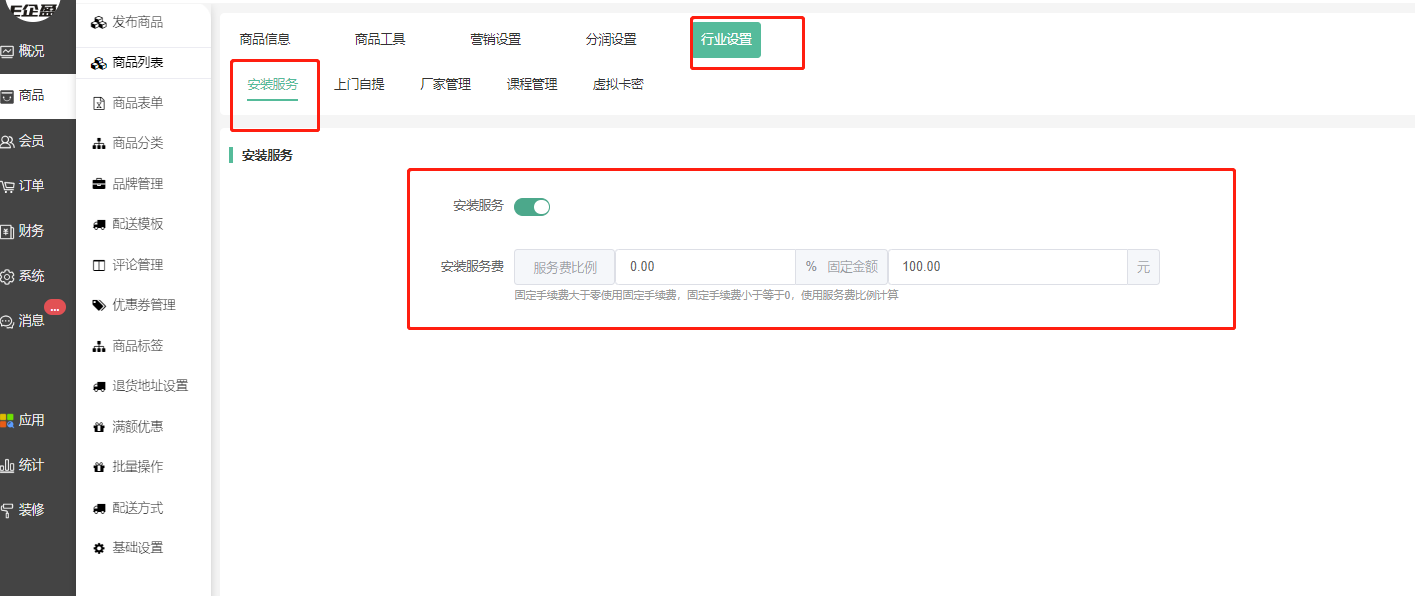Go to 优惠券管理 menu item
1415x596 pixels.
pos(143,305)
